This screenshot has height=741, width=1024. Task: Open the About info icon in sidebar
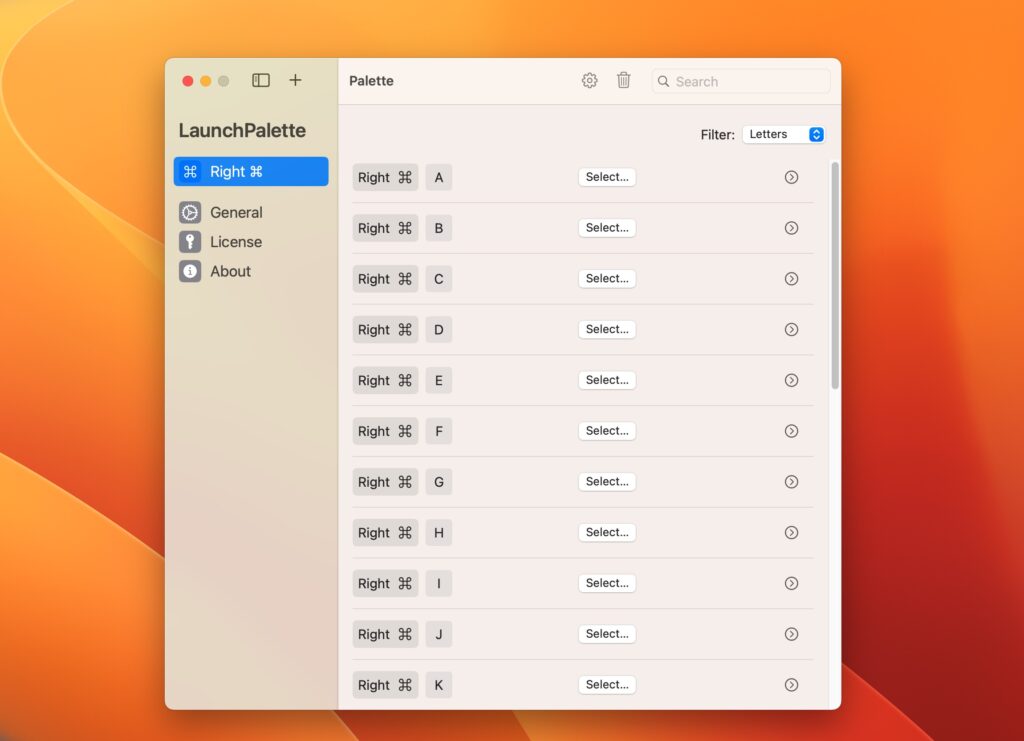click(x=190, y=271)
